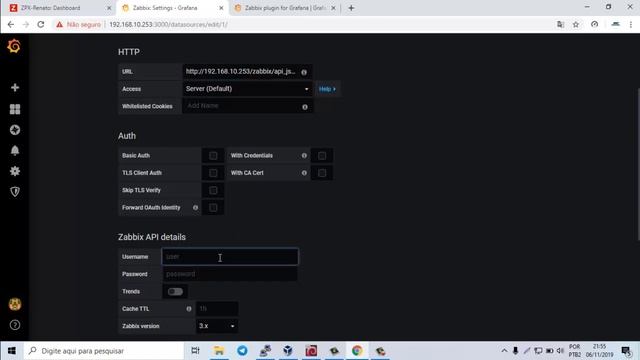Image resolution: width=640 pixels, height=360 pixels.
Task: Enable the TLS Client Auth checkbox
Action: [213, 173]
